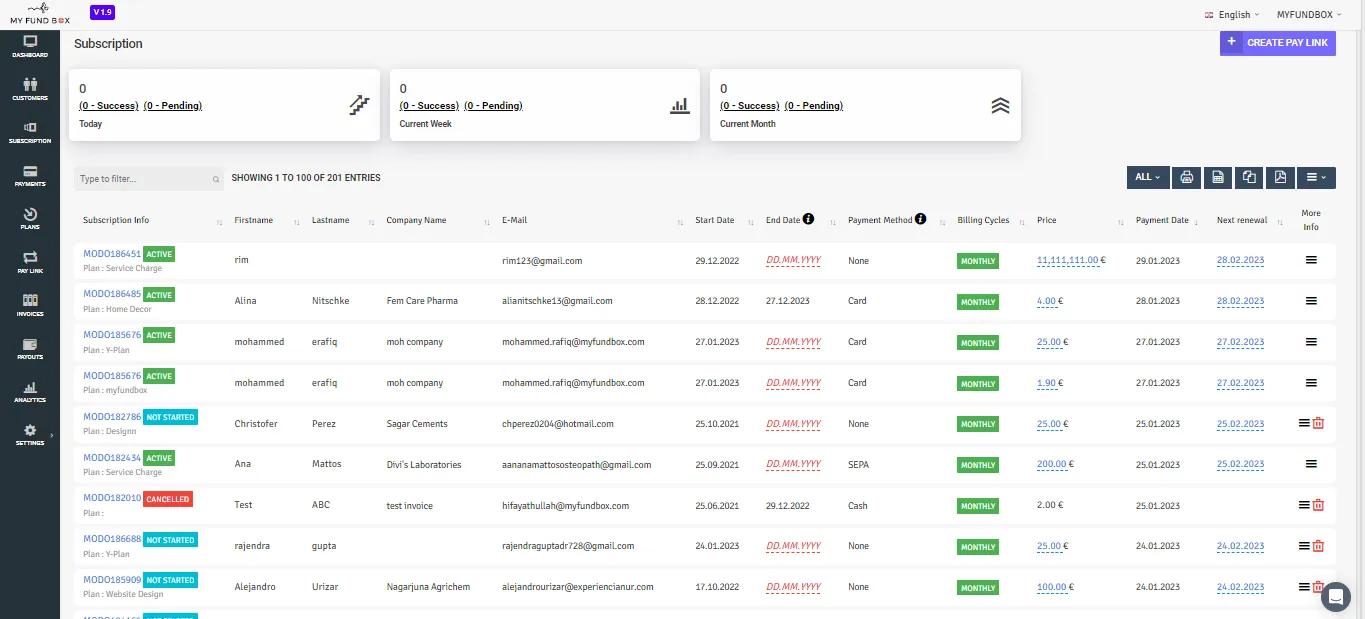Open subscription MODO182434 link
This screenshot has width=1365, height=619.
coord(112,458)
